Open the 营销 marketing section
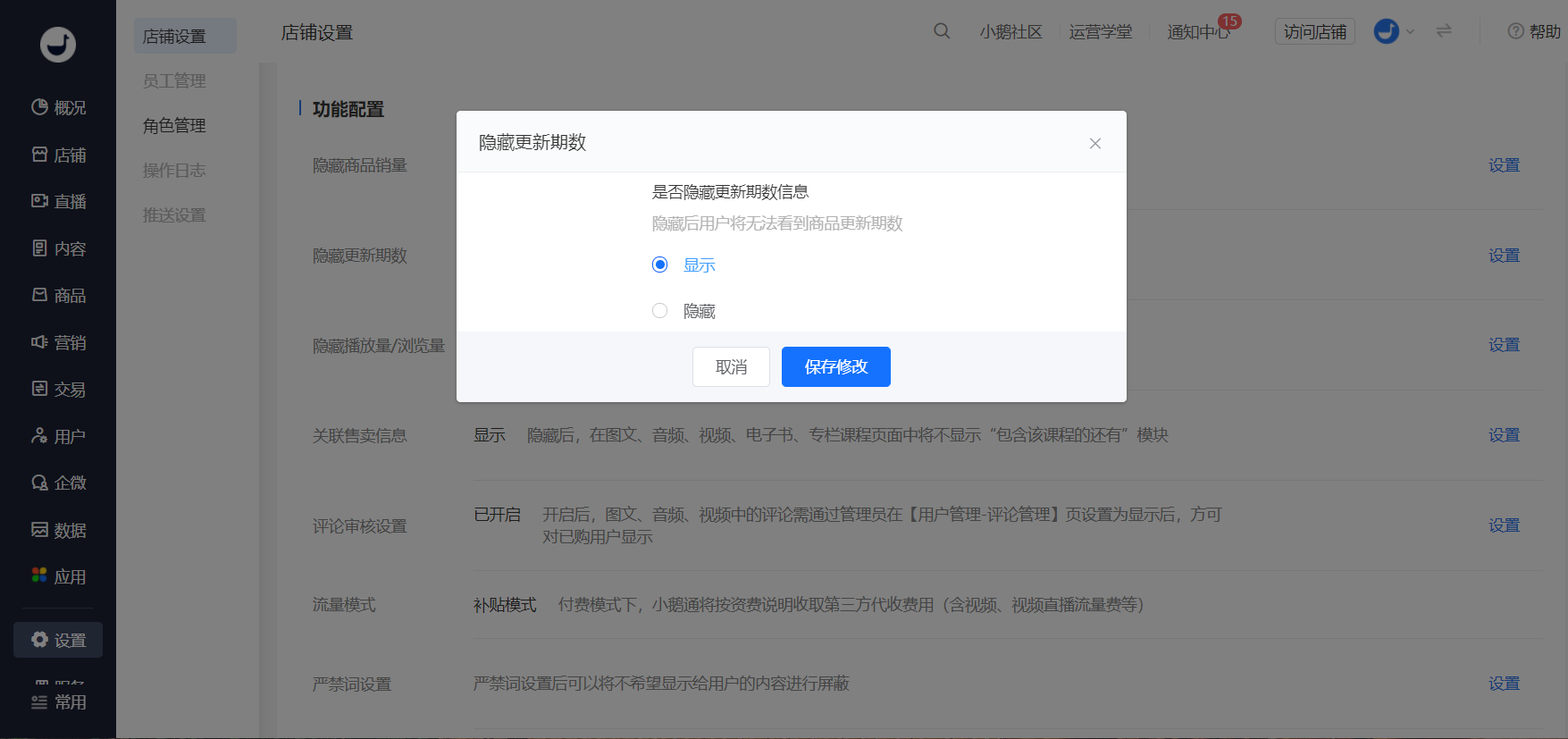The width and height of the screenshot is (1568, 739). 58,342
